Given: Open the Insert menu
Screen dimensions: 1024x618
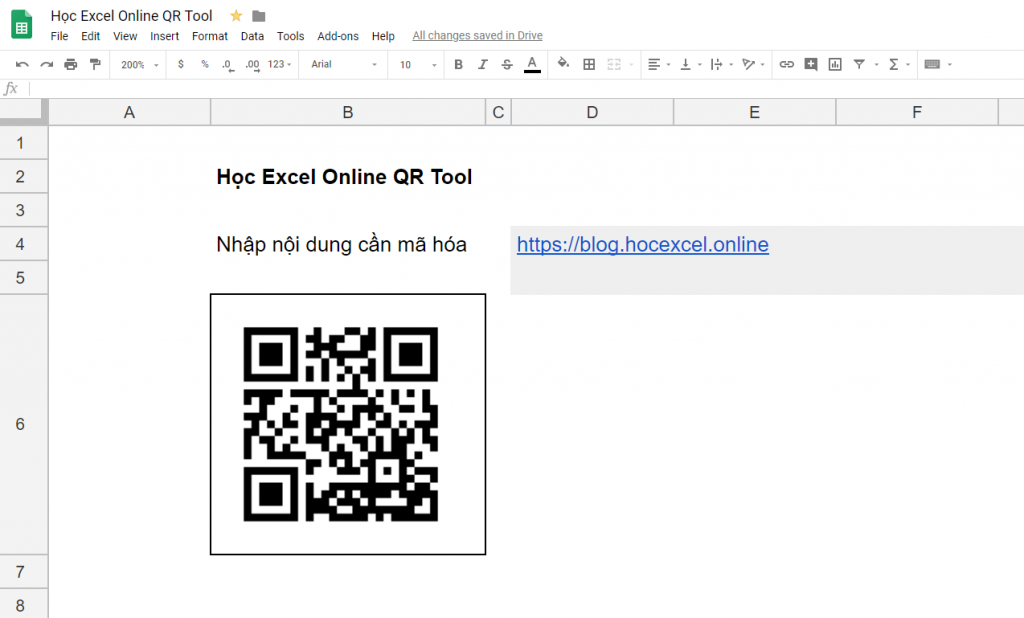Looking at the screenshot, I should click(x=164, y=36).
